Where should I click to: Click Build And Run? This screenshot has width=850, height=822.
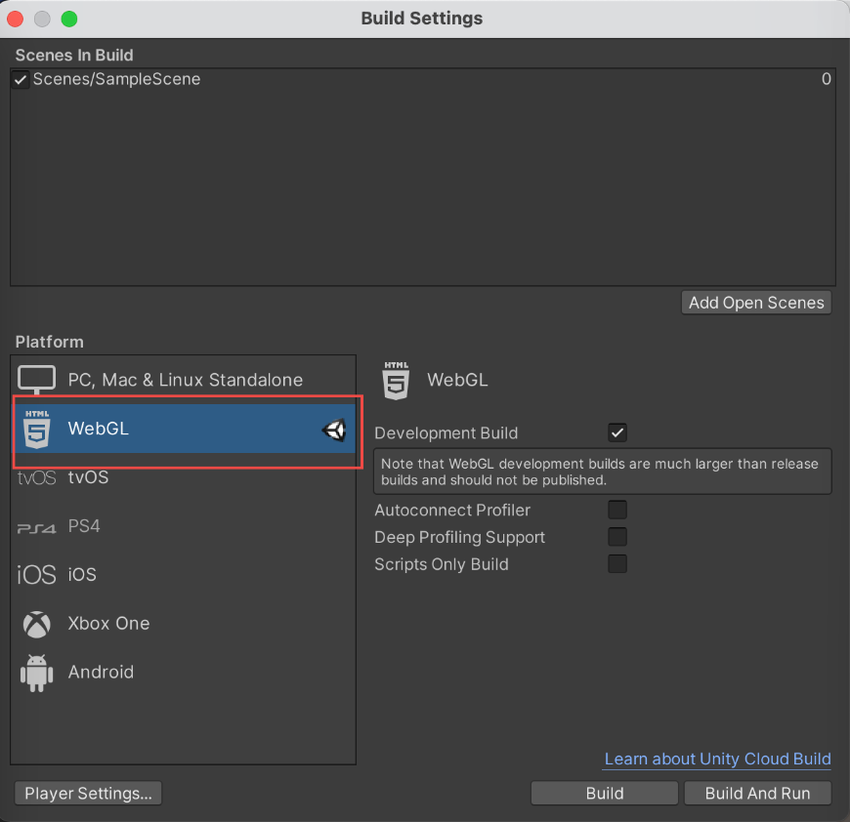coord(757,793)
